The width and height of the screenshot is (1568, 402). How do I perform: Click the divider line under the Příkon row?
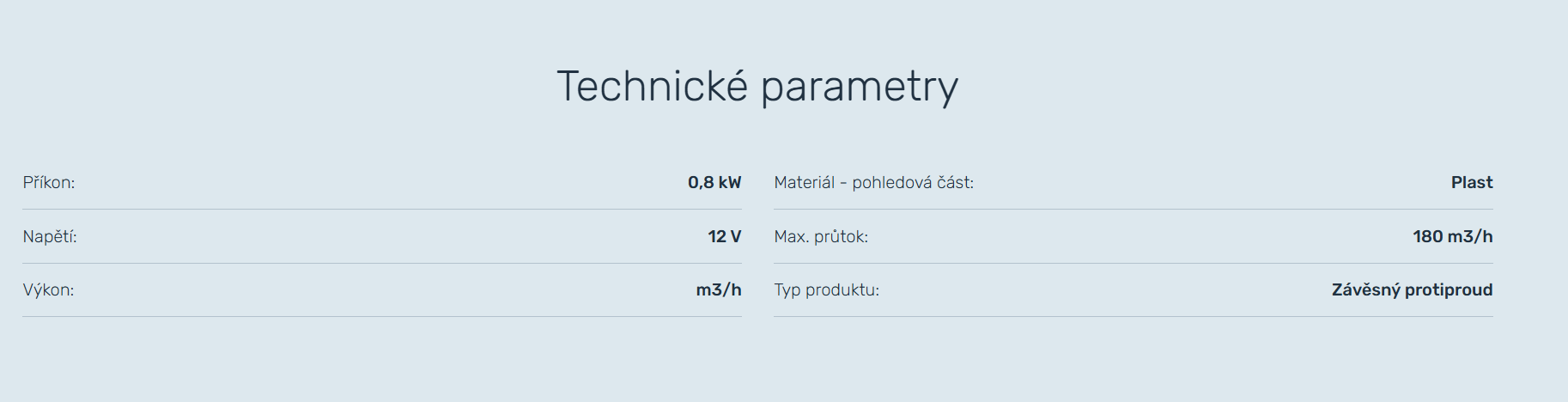(382, 210)
